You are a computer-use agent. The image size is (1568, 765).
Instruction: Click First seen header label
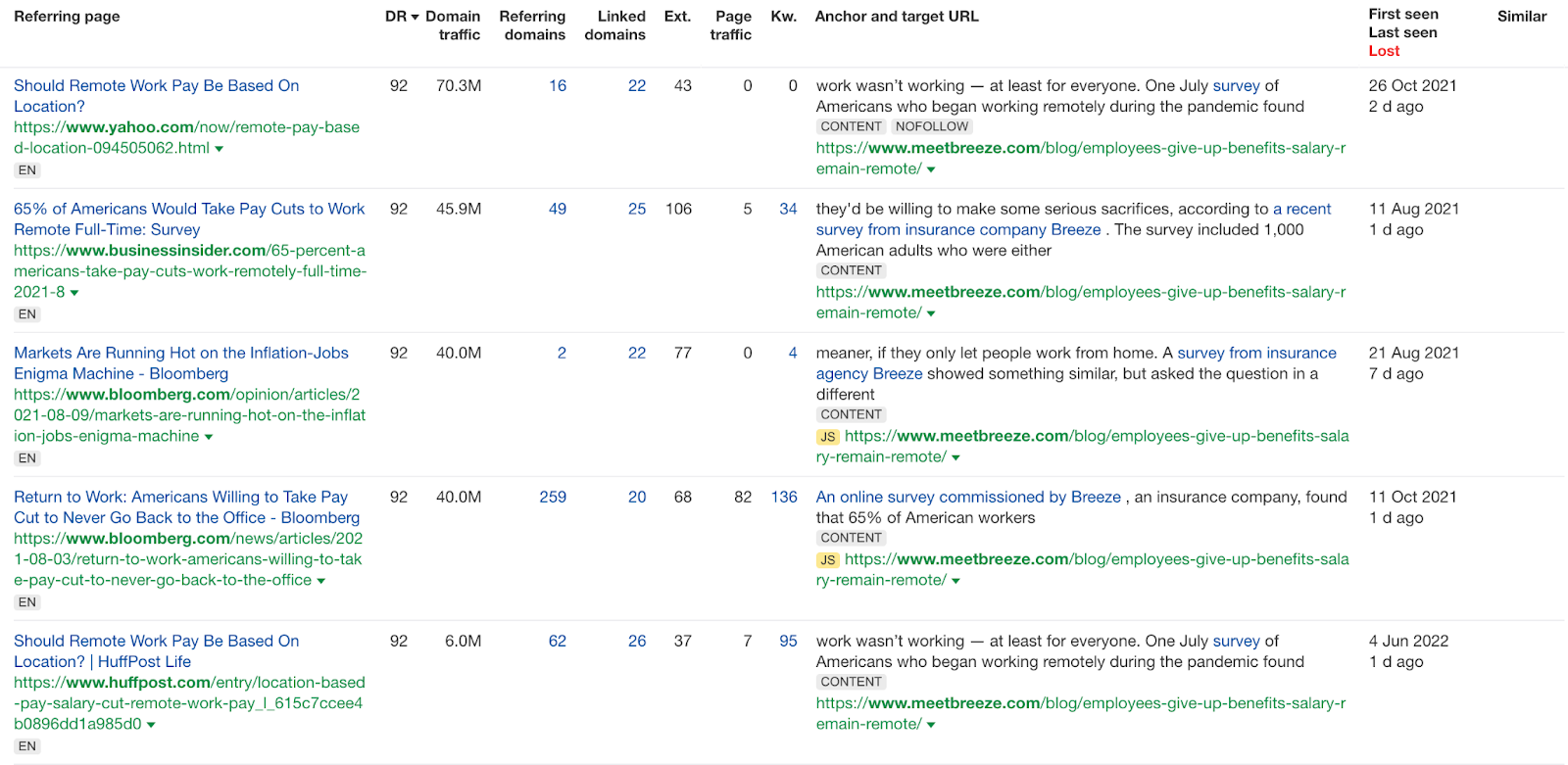point(1403,14)
